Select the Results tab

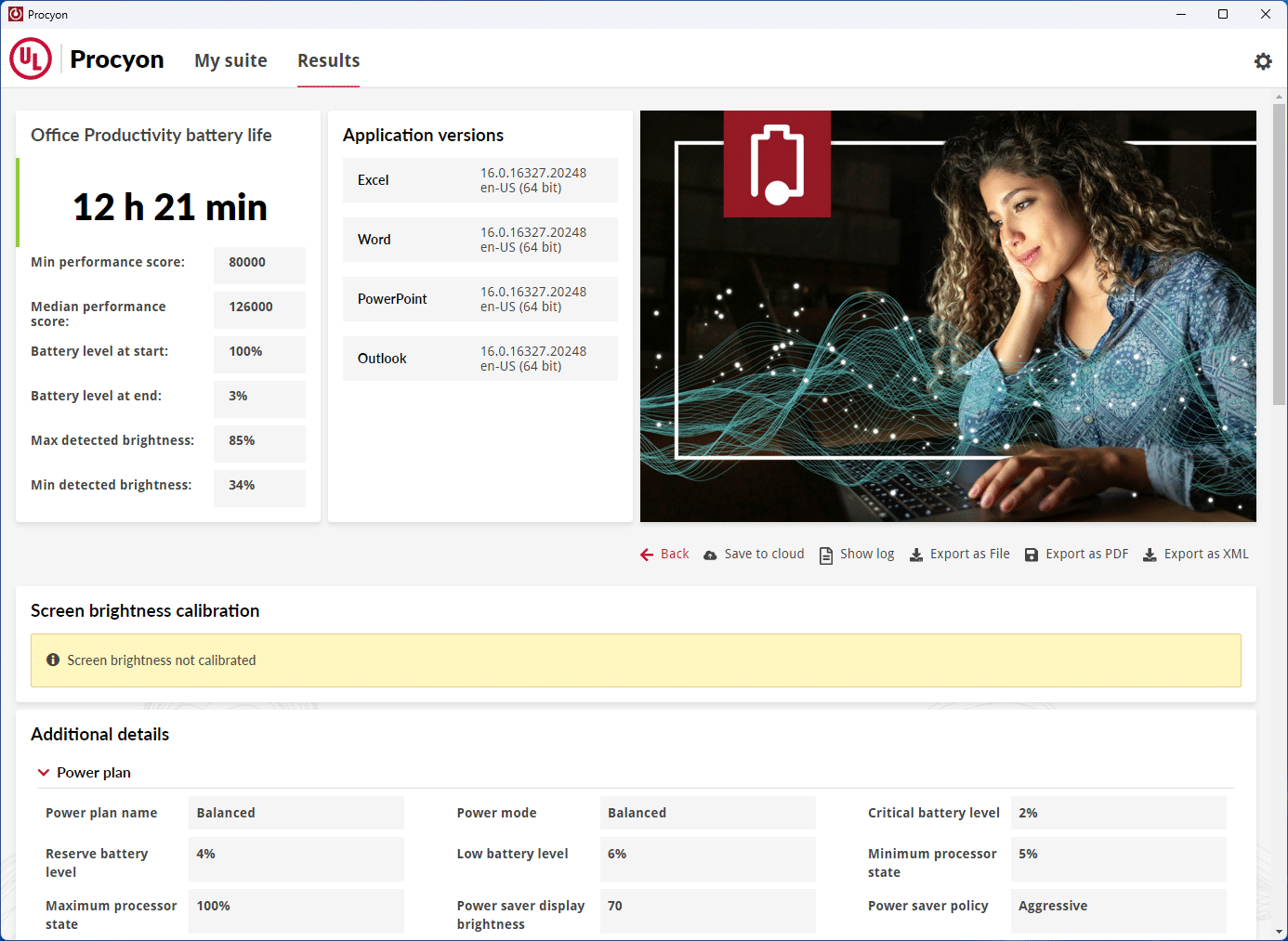tap(328, 60)
